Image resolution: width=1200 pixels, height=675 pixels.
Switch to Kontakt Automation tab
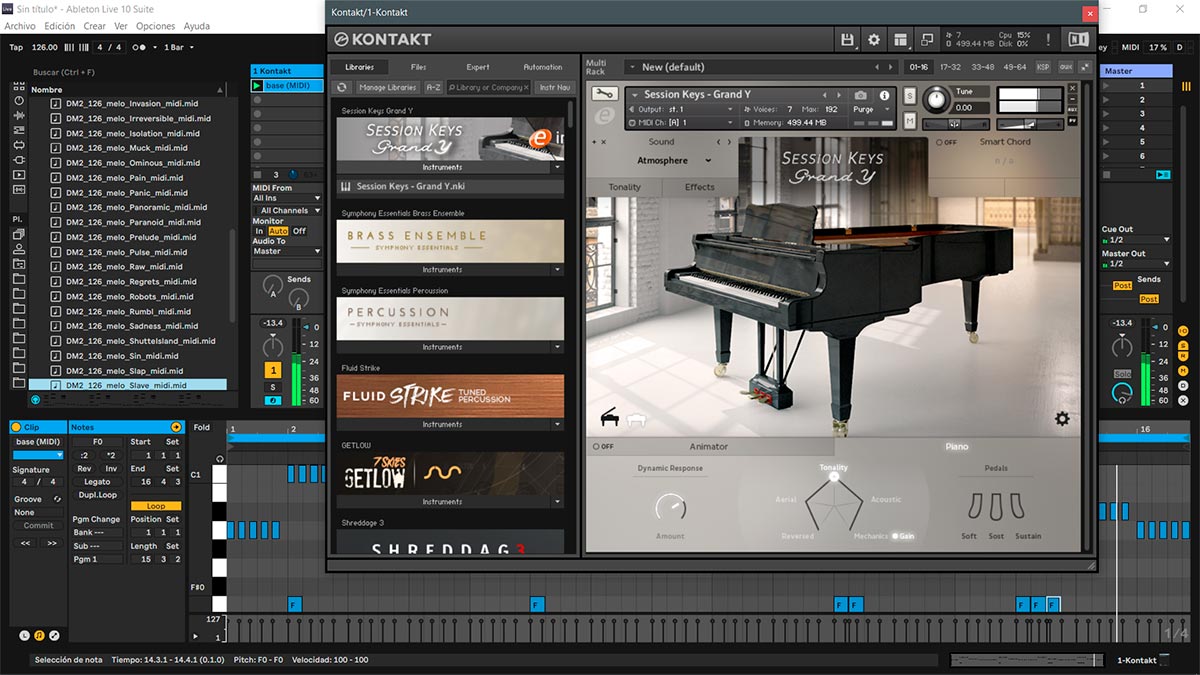tap(543, 67)
